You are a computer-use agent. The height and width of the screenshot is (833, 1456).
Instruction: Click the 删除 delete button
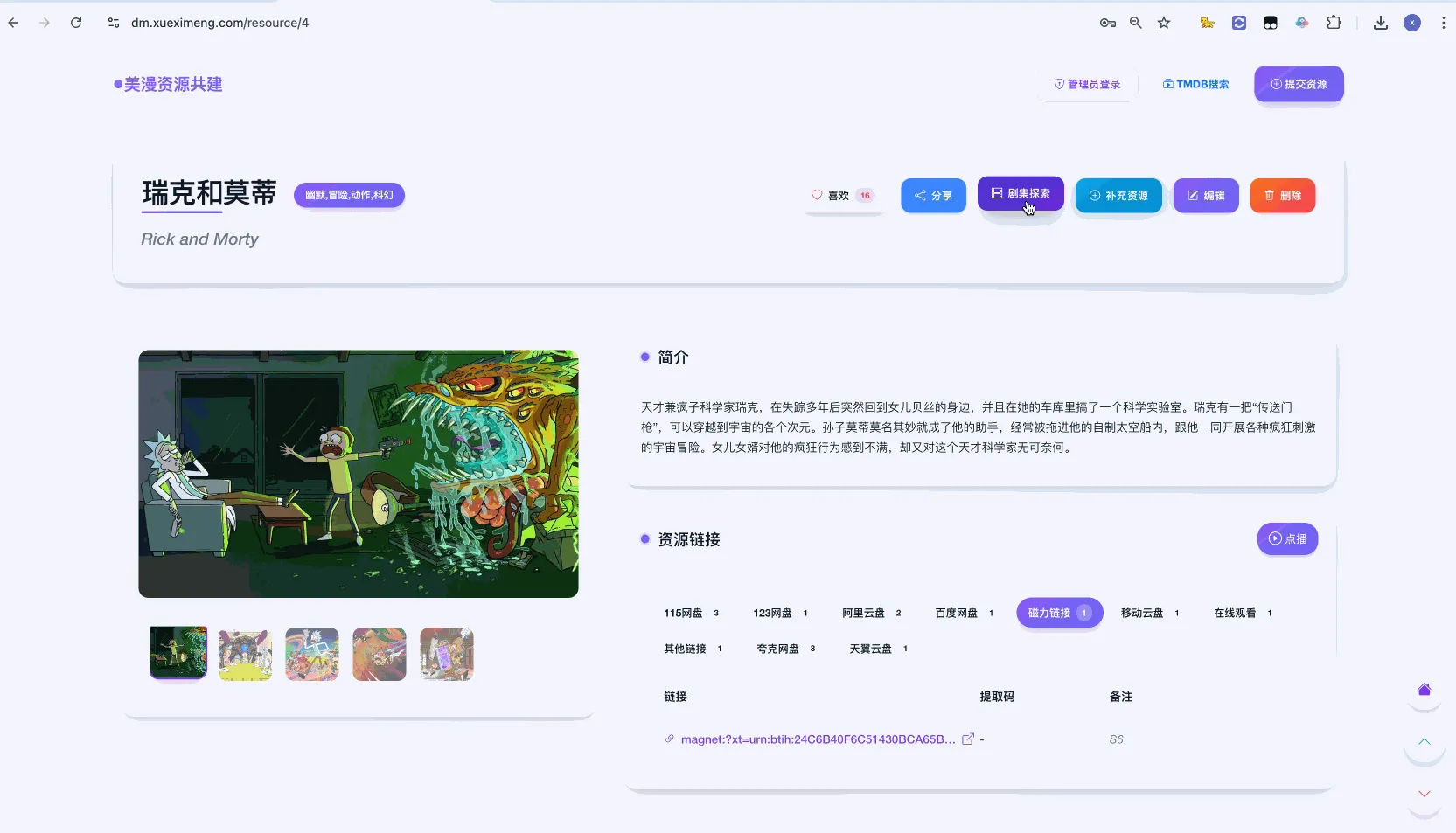point(1283,195)
